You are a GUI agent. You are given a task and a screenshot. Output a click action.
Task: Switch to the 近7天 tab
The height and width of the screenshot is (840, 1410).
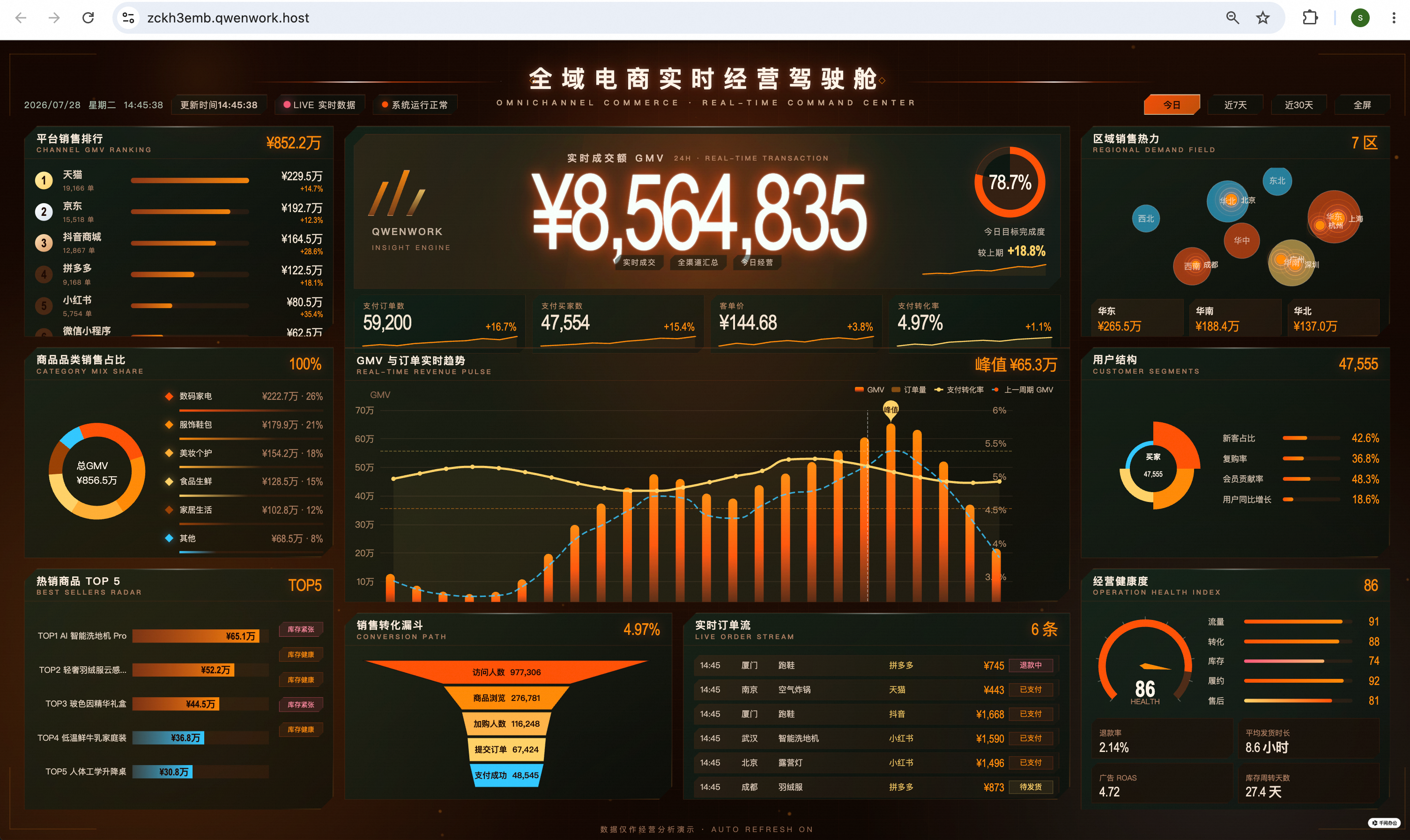tap(1235, 105)
